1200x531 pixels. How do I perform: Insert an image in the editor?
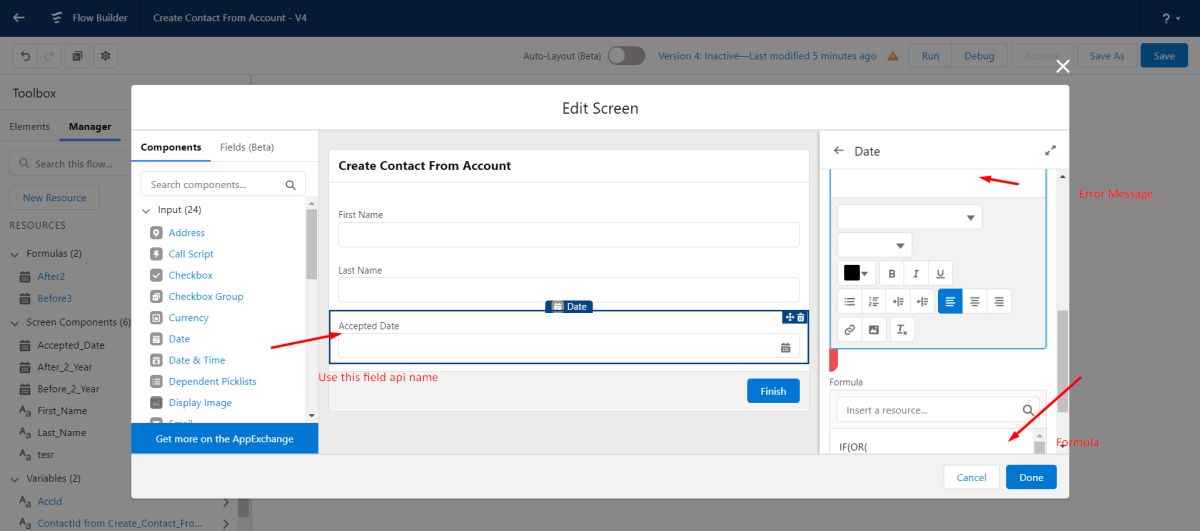pyautogui.click(x=874, y=329)
